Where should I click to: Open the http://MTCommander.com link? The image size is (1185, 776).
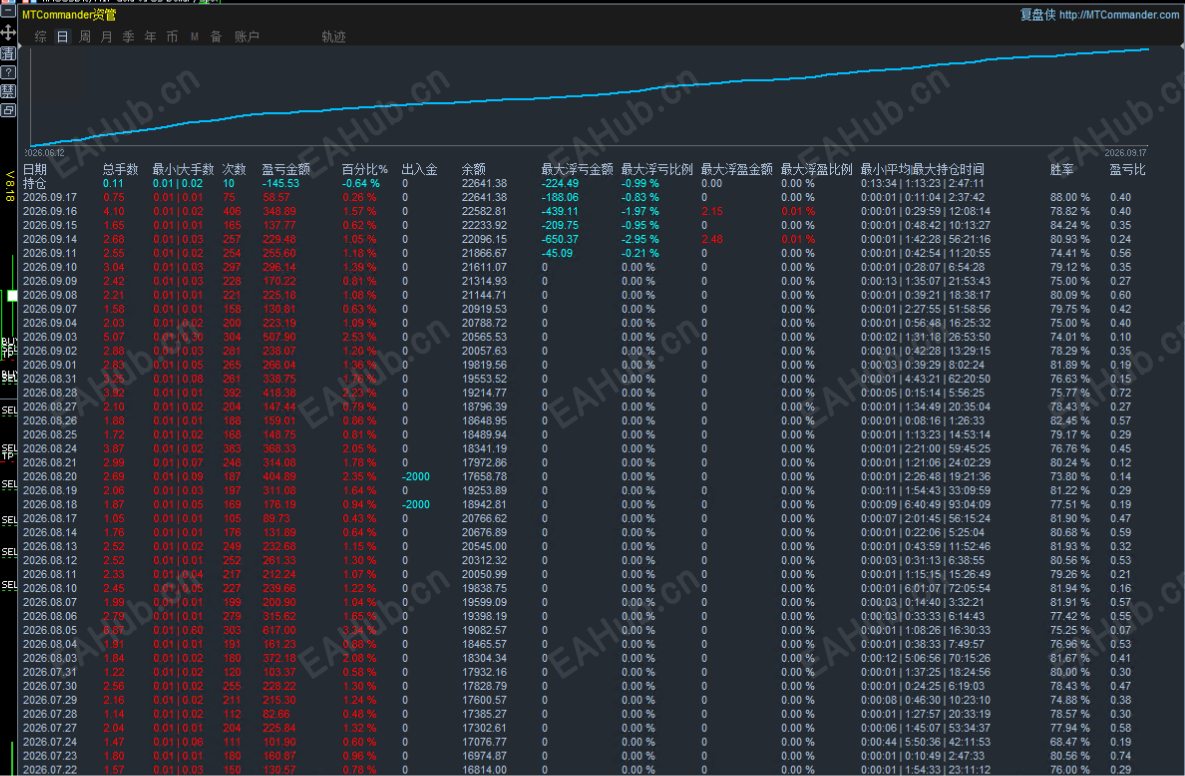pyautogui.click(x=1118, y=14)
